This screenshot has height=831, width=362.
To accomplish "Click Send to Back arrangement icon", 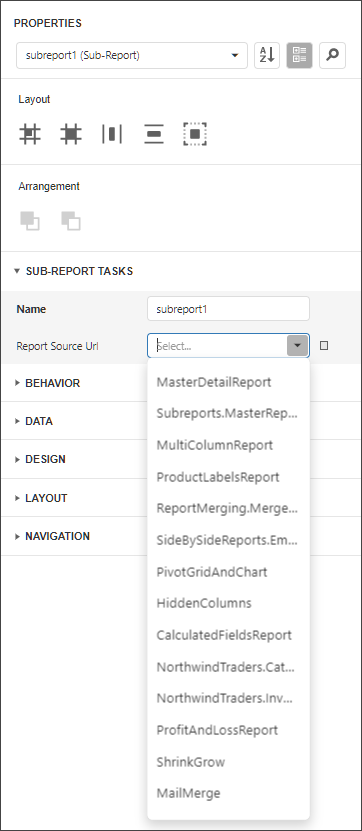I will point(71,220).
